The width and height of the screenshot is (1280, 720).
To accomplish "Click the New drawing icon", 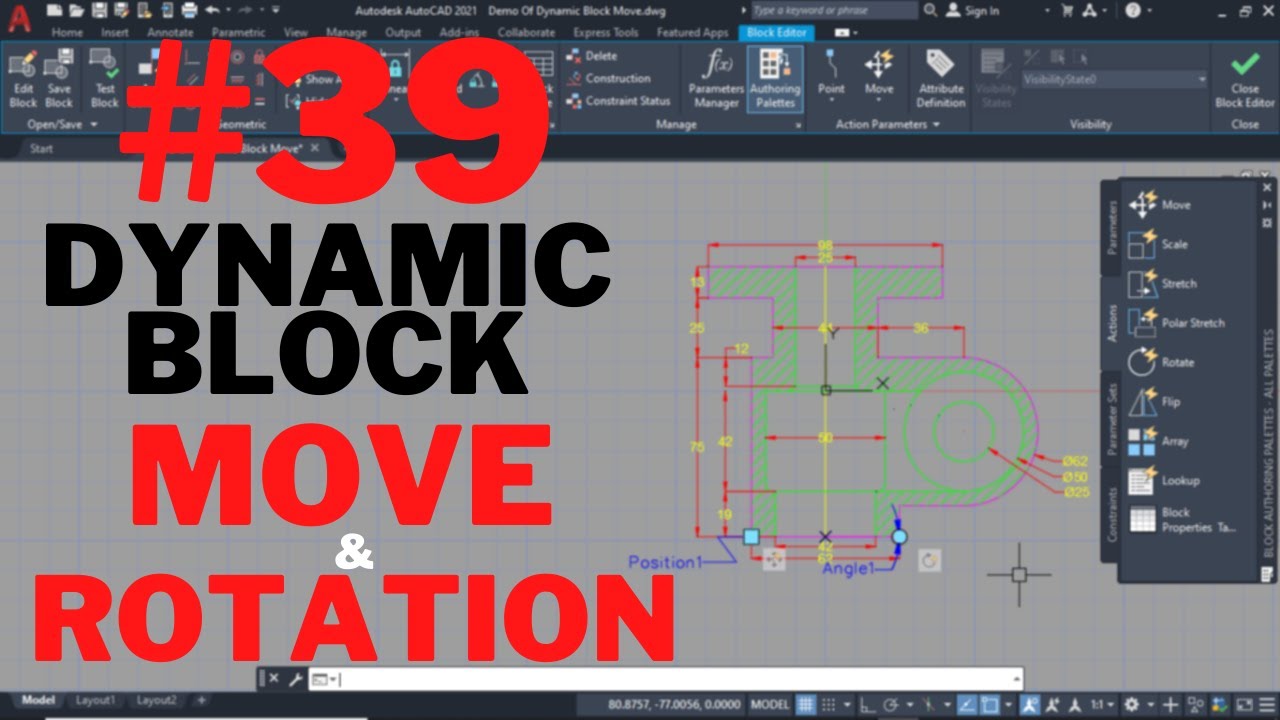I will pyautogui.click(x=54, y=10).
